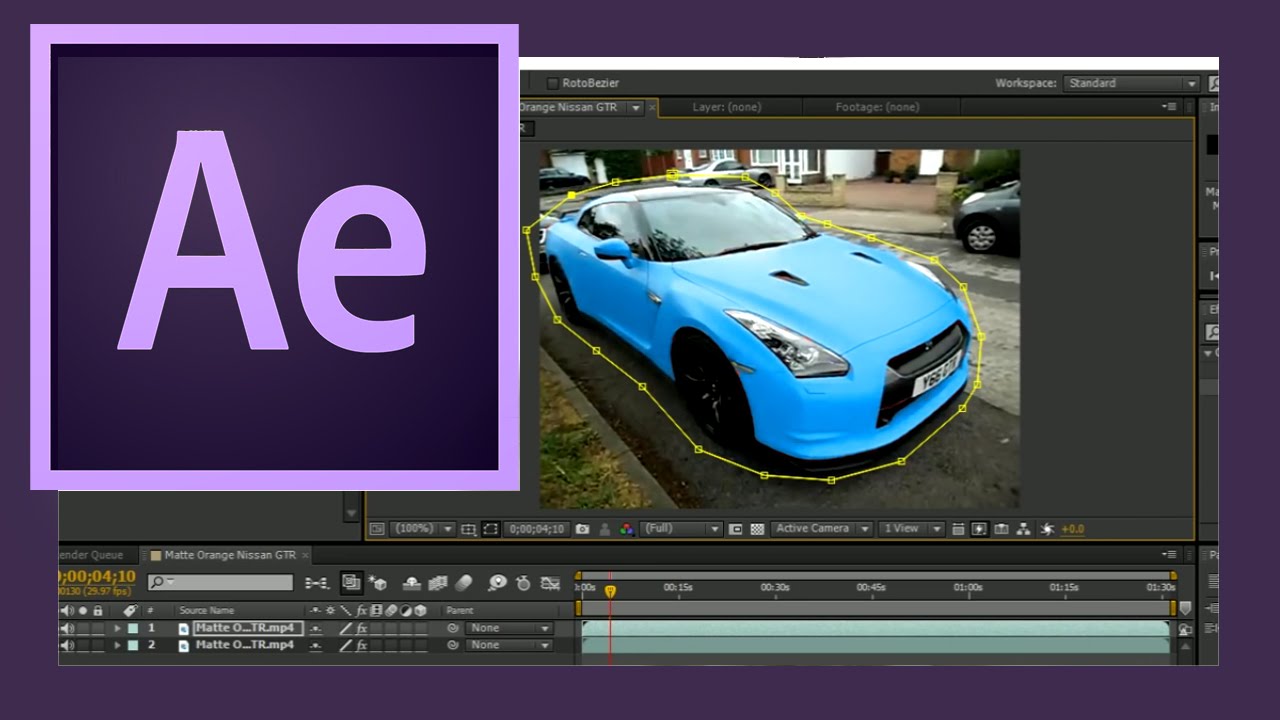Open the timeline panel options menu
Screen dimensions: 1280x720
tap(1169, 554)
